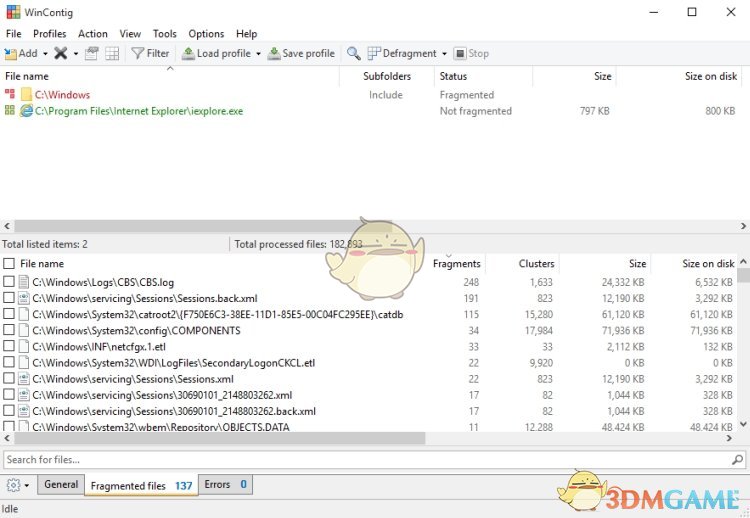
Task: Toggle the select-all checkbox in File name header
Action: [9, 264]
